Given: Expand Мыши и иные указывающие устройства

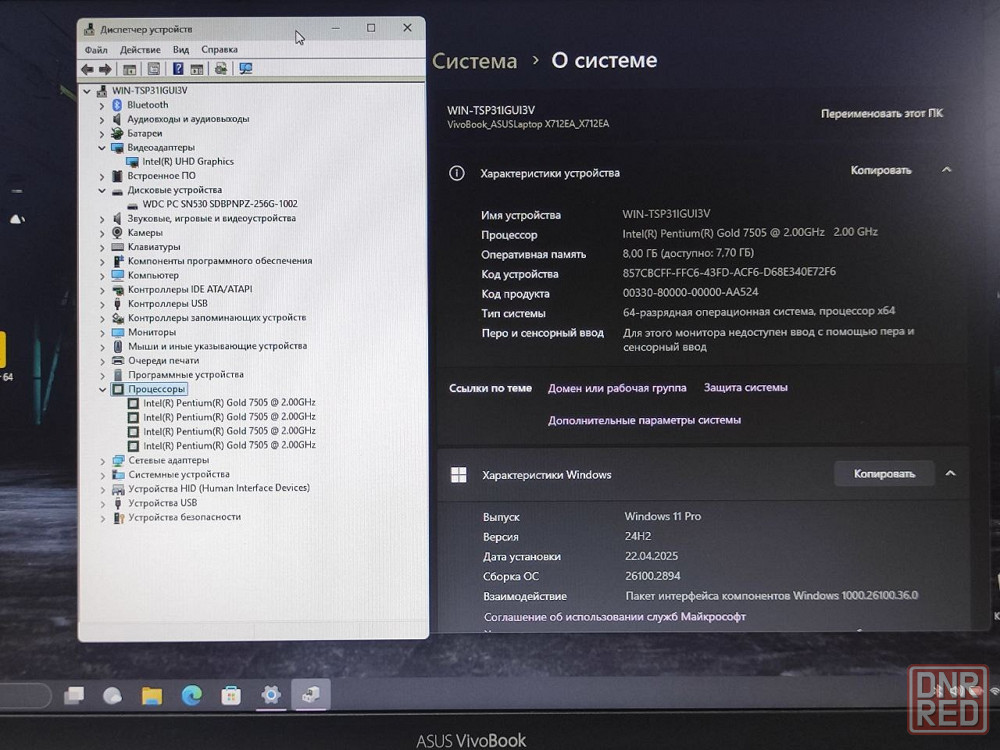Looking at the screenshot, I should tap(102, 347).
